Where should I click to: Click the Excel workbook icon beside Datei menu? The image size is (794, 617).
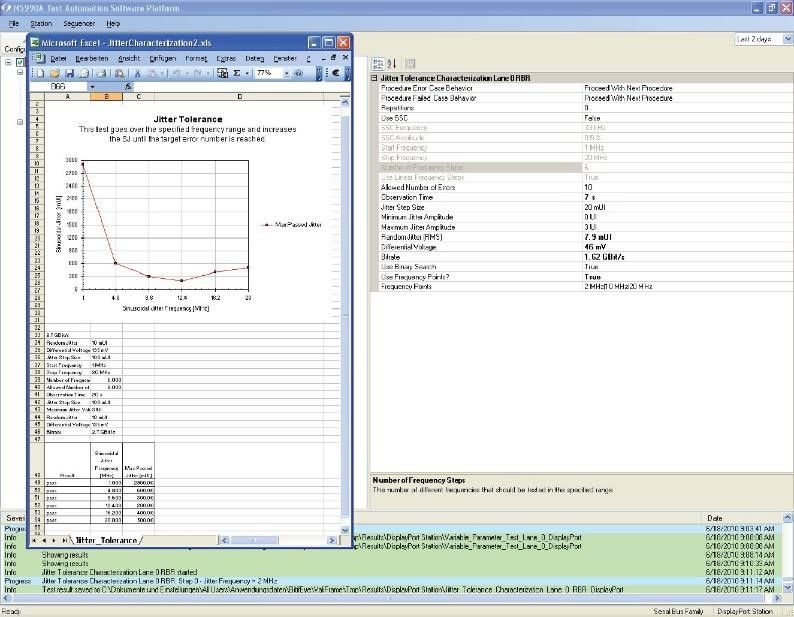[39, 58]
